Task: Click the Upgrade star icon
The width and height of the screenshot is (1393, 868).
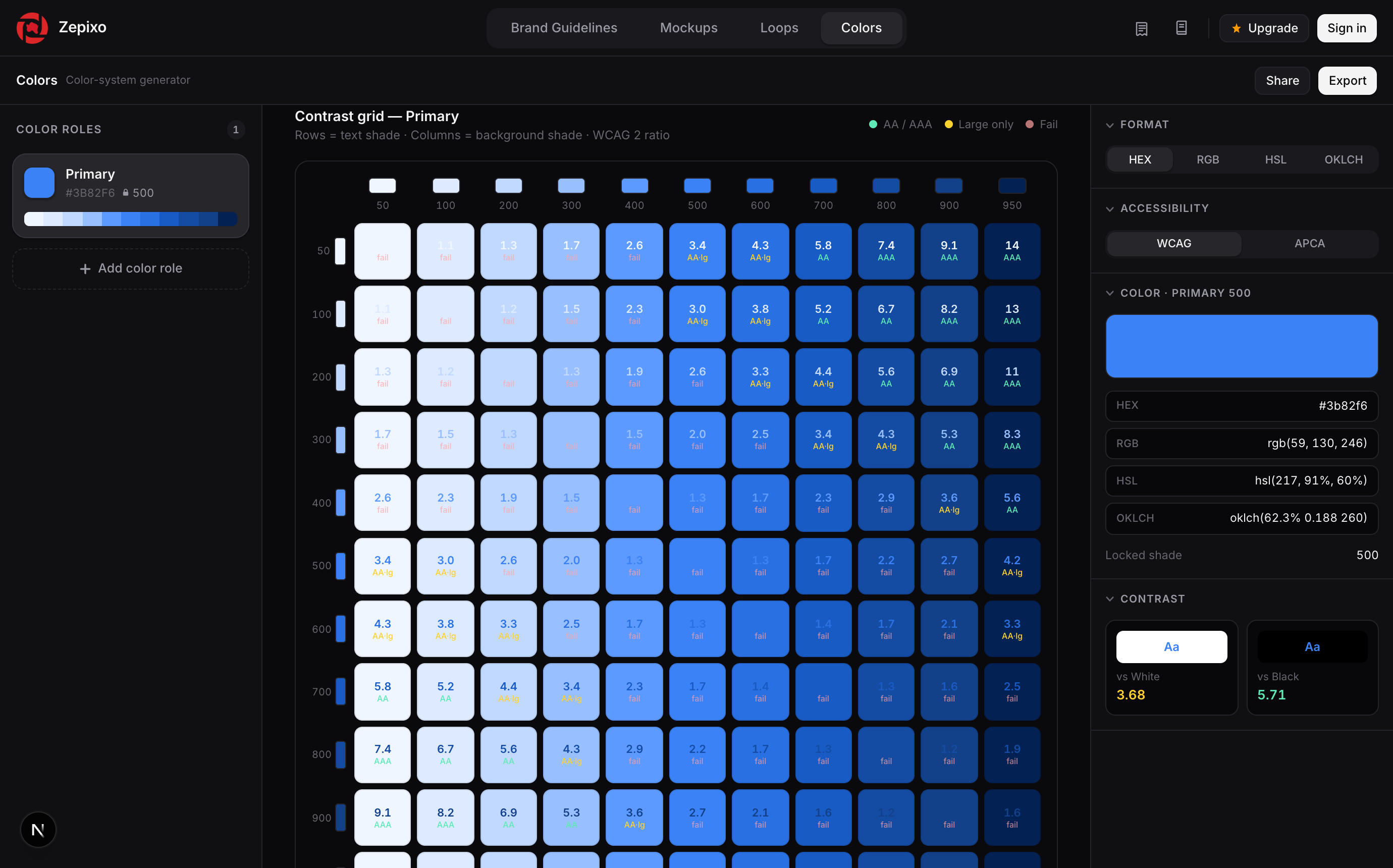Action: (1237, 28)
